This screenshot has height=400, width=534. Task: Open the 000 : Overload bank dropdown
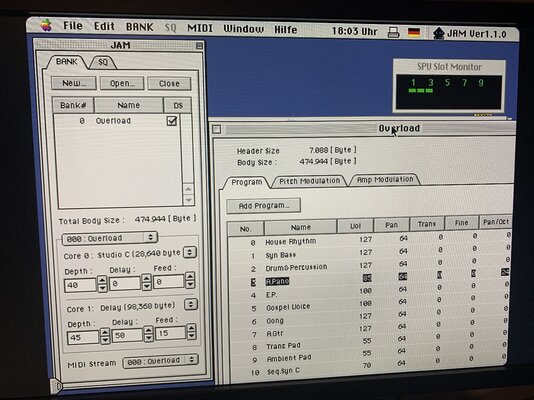click(109, 238)
